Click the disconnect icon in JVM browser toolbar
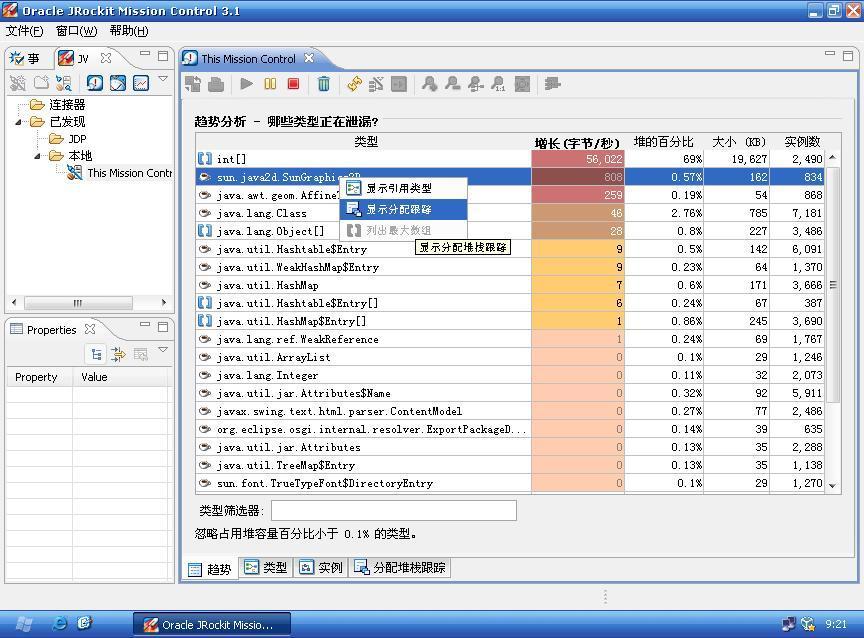The width and height of the screenshot is (864, 638). coord(18,83)
